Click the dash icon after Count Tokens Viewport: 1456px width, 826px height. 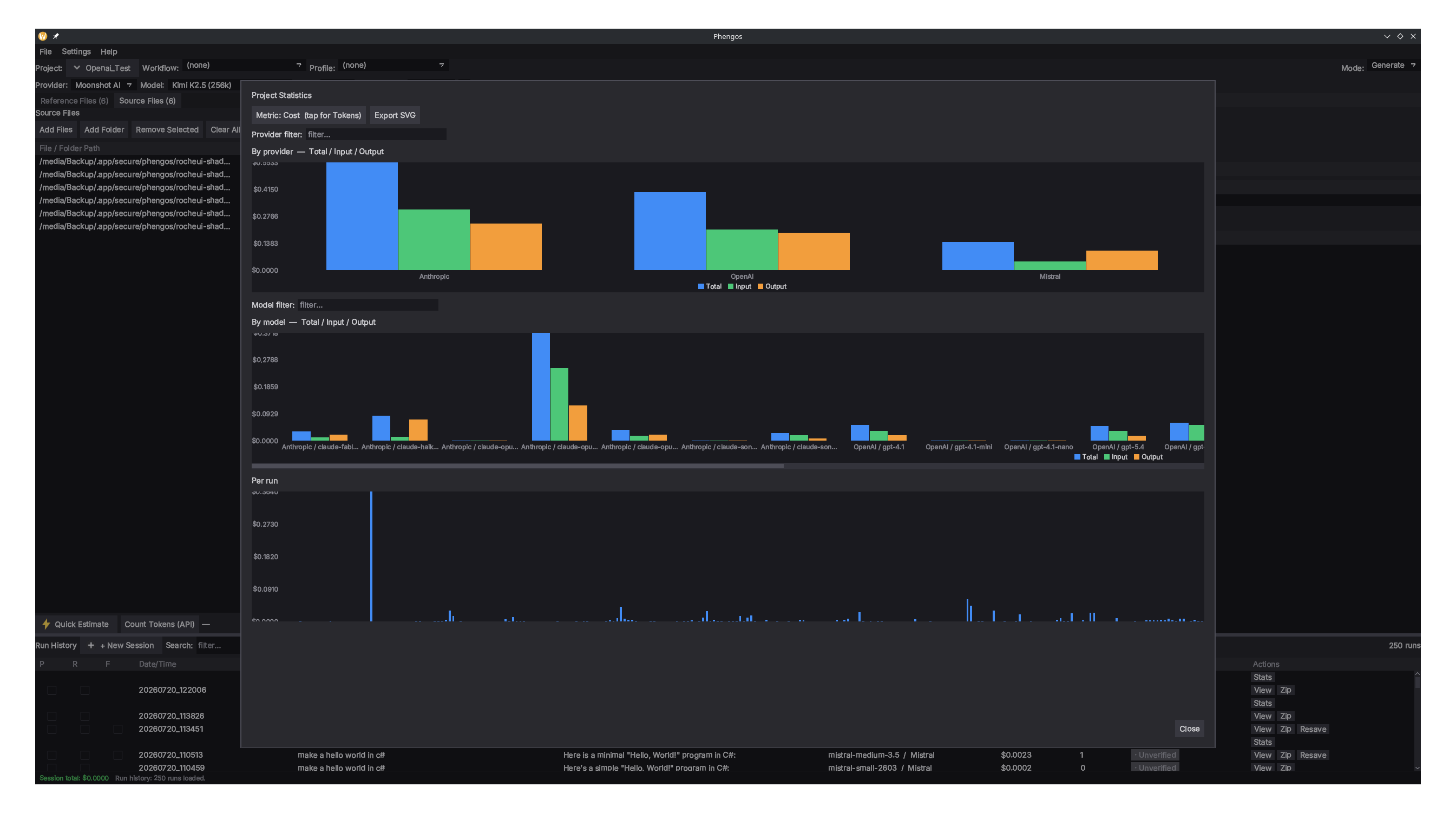click(x=206, y=624)
